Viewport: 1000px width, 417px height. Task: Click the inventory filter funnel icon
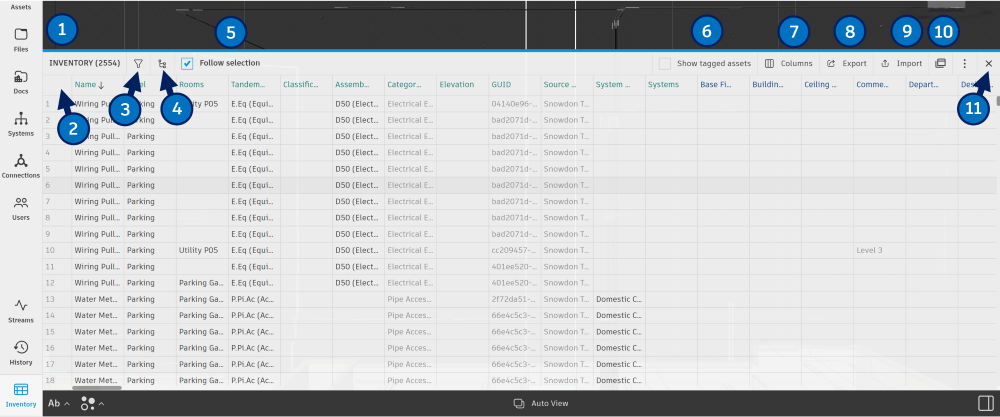coord(138,63)
